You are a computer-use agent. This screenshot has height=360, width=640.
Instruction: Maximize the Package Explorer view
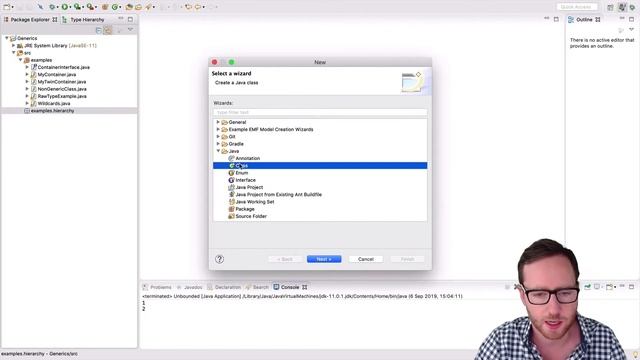tap(130, 19)
